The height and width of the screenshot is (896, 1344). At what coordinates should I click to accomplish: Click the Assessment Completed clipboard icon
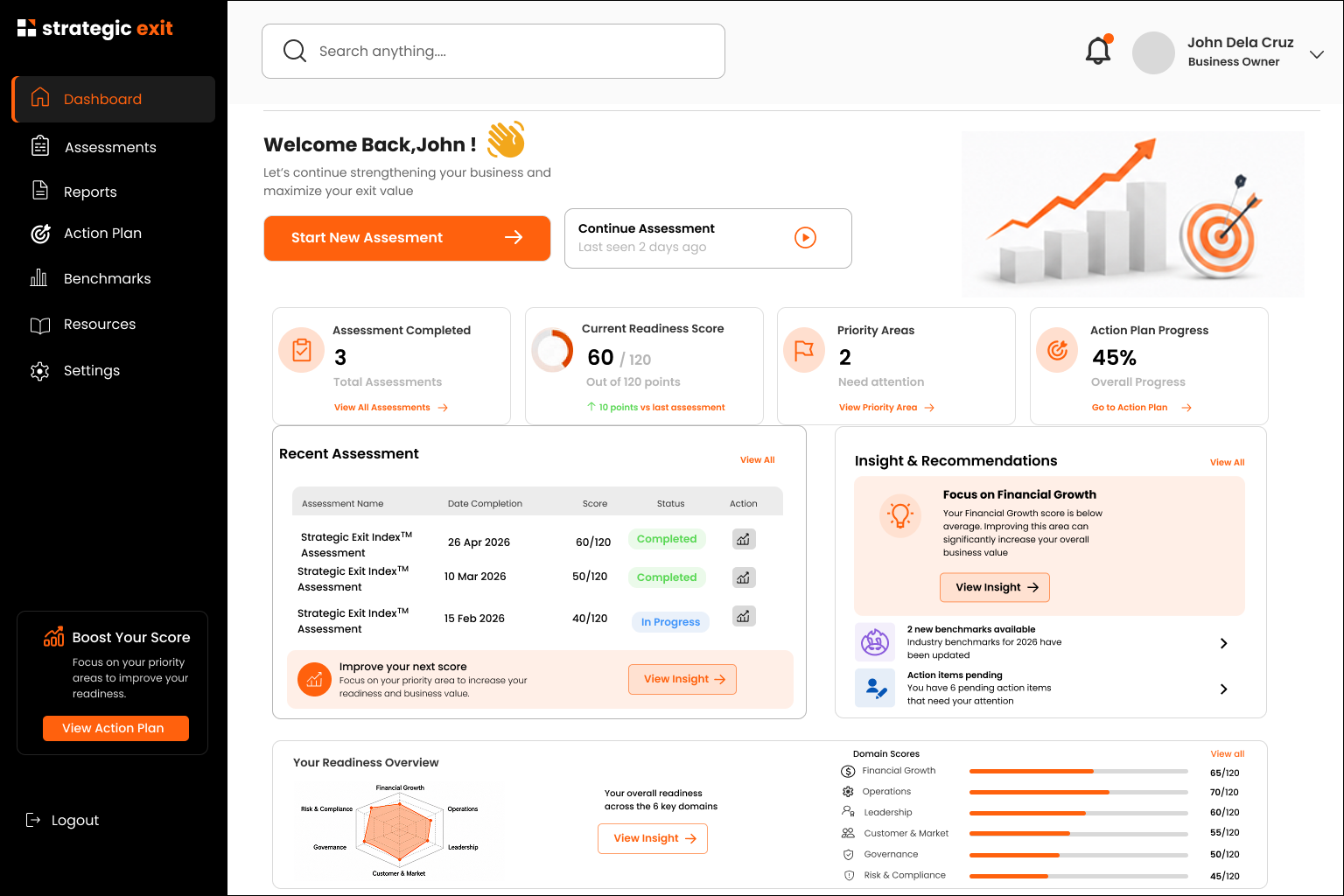pyautogui.click(x=302, y=350)
